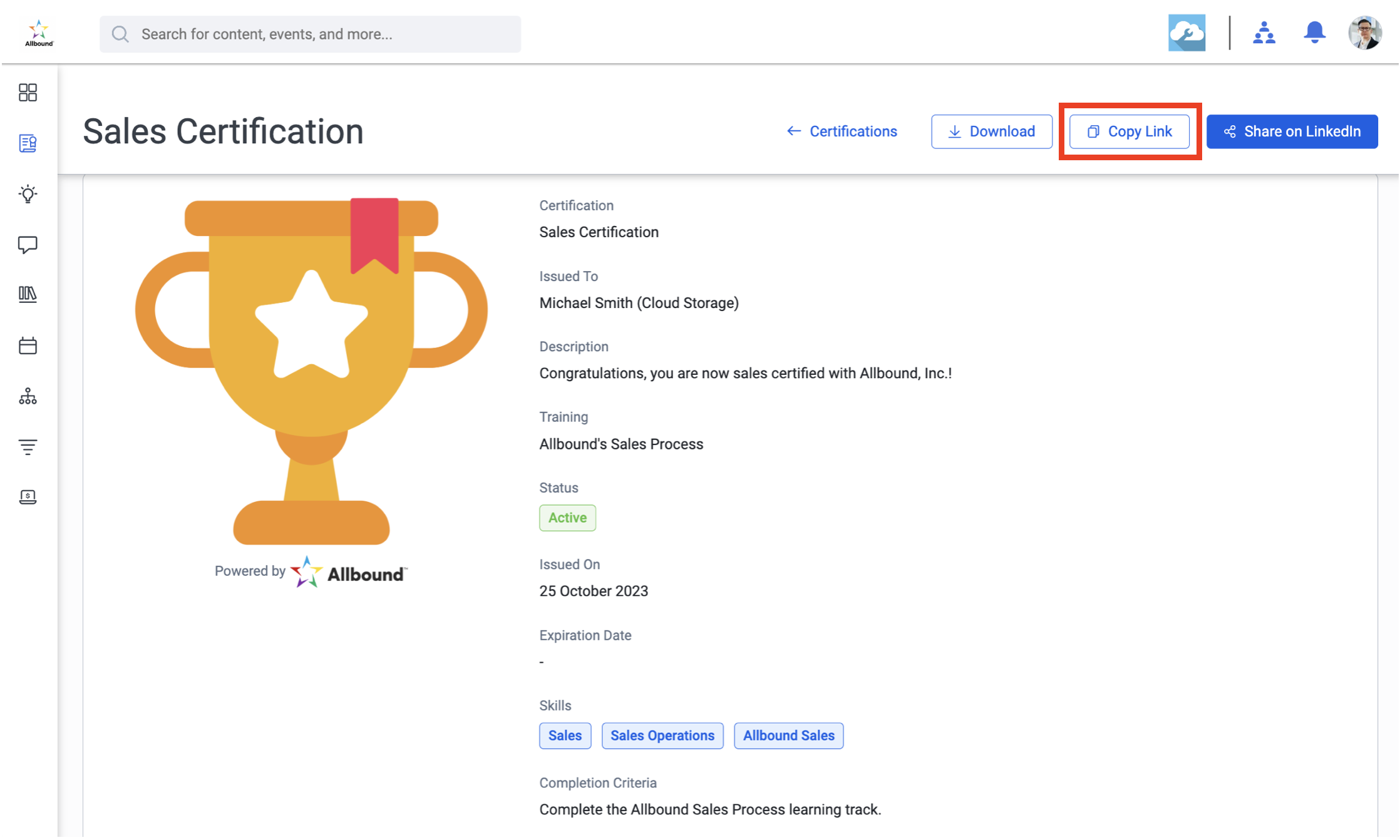The height and width of the screenshot is (840, 1400).
Task: Open the certifications document icon in sidebar
Action: click(28, 143)
